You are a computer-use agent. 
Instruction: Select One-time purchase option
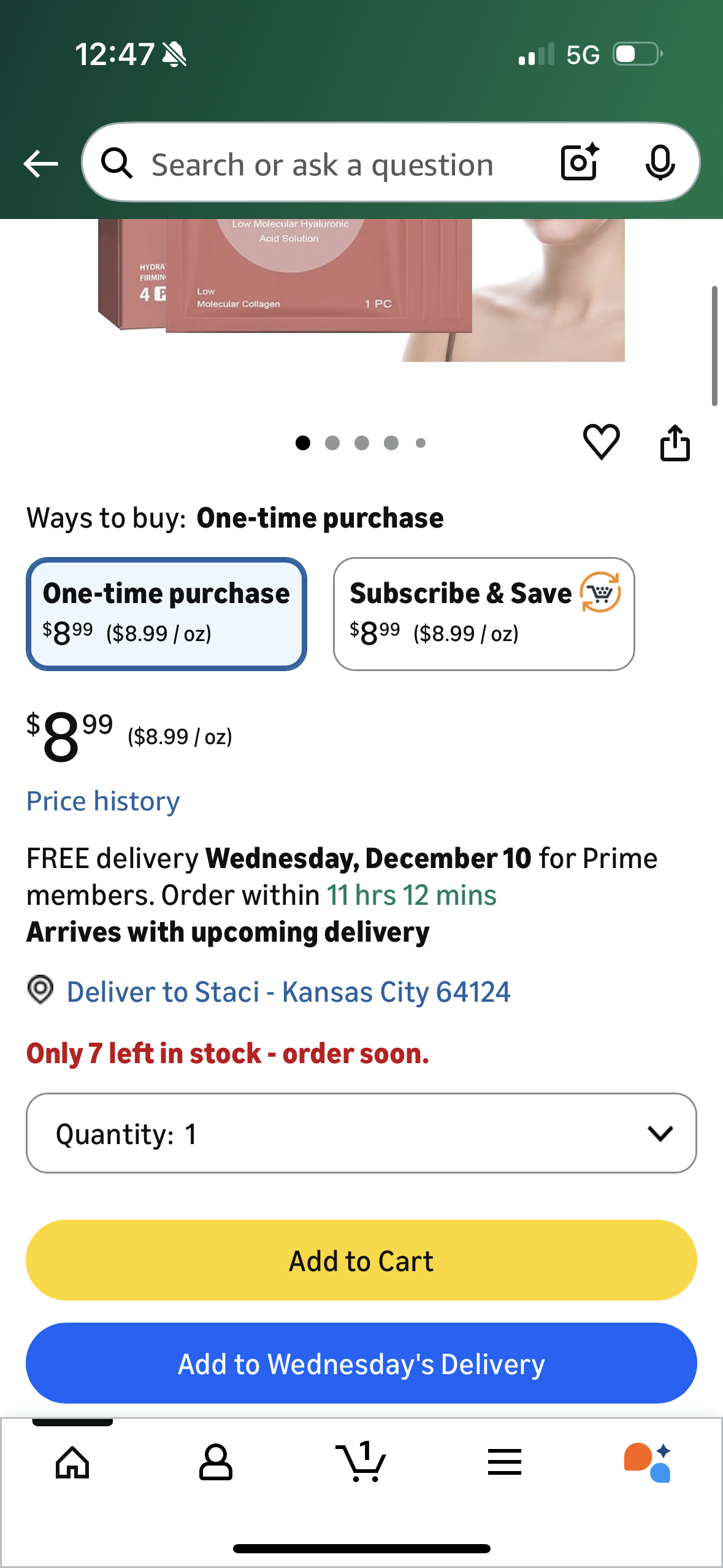tap(166, 613)
